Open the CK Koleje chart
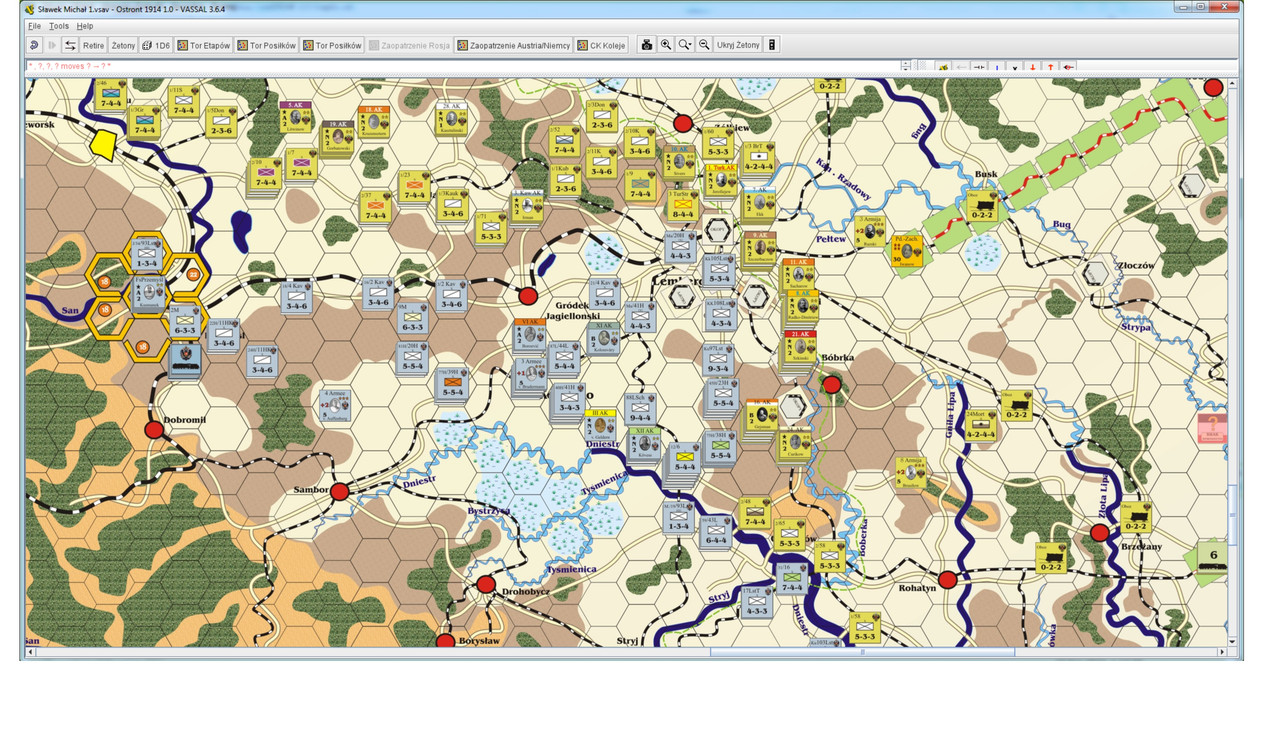 (x=602, y=45)
